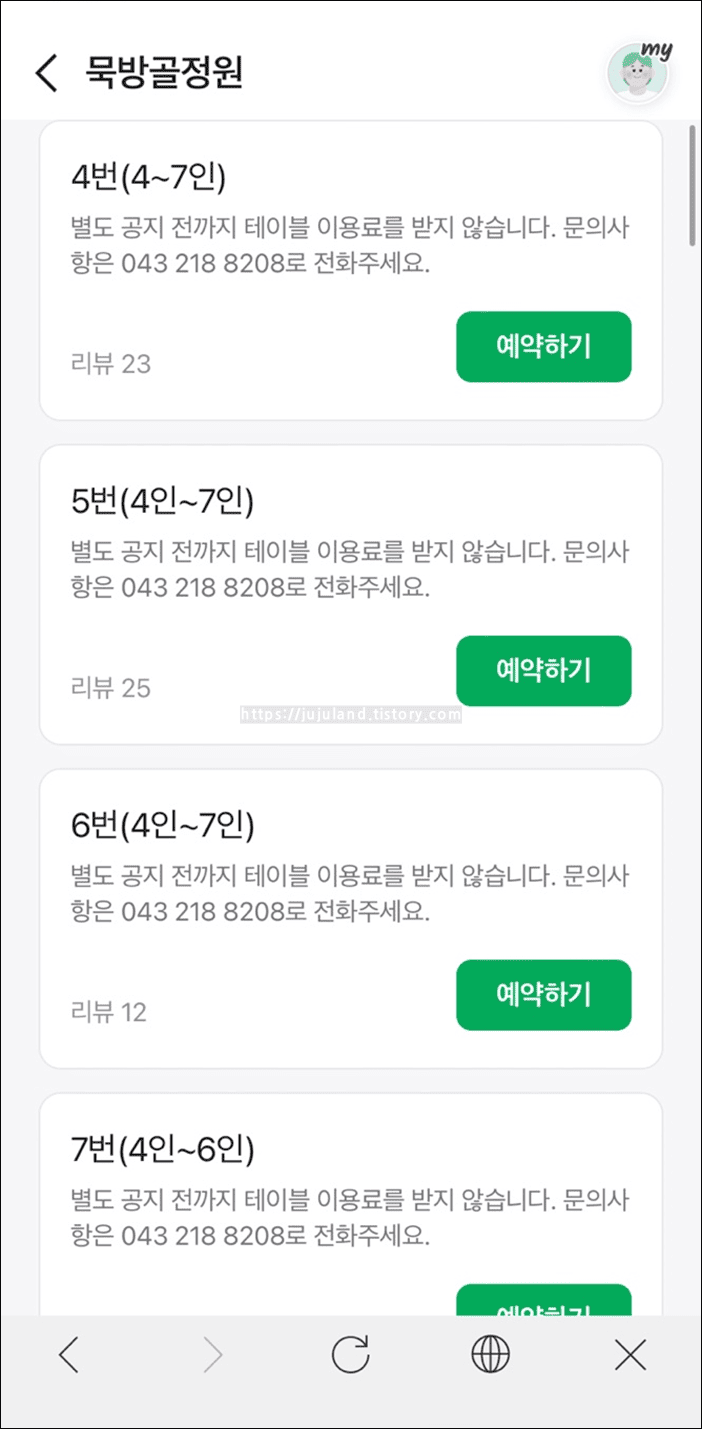Tap 예약하기 for 5번(4인~7인)
This screenshot has width=702, height=1429.
click(x=543, y=671)
